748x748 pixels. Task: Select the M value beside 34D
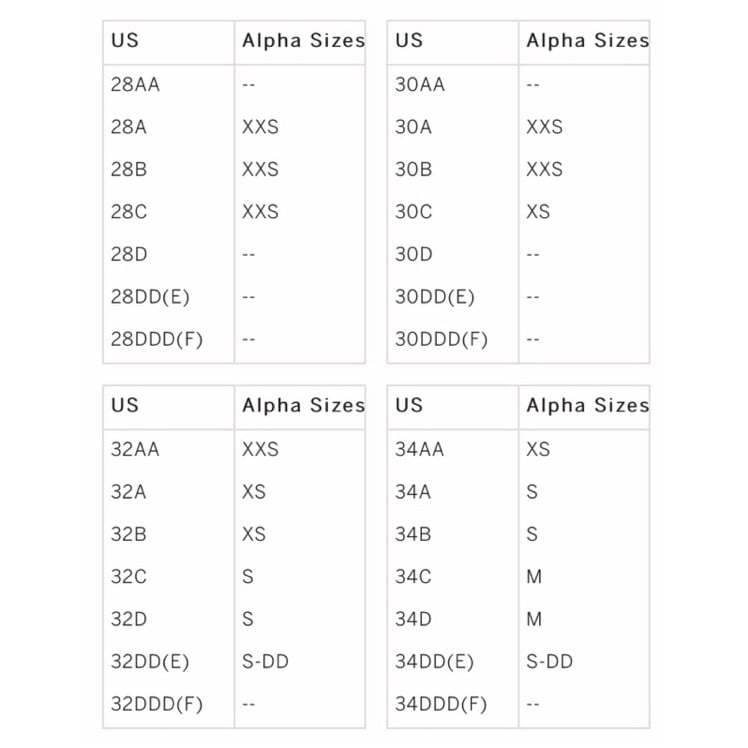point(534,620)
